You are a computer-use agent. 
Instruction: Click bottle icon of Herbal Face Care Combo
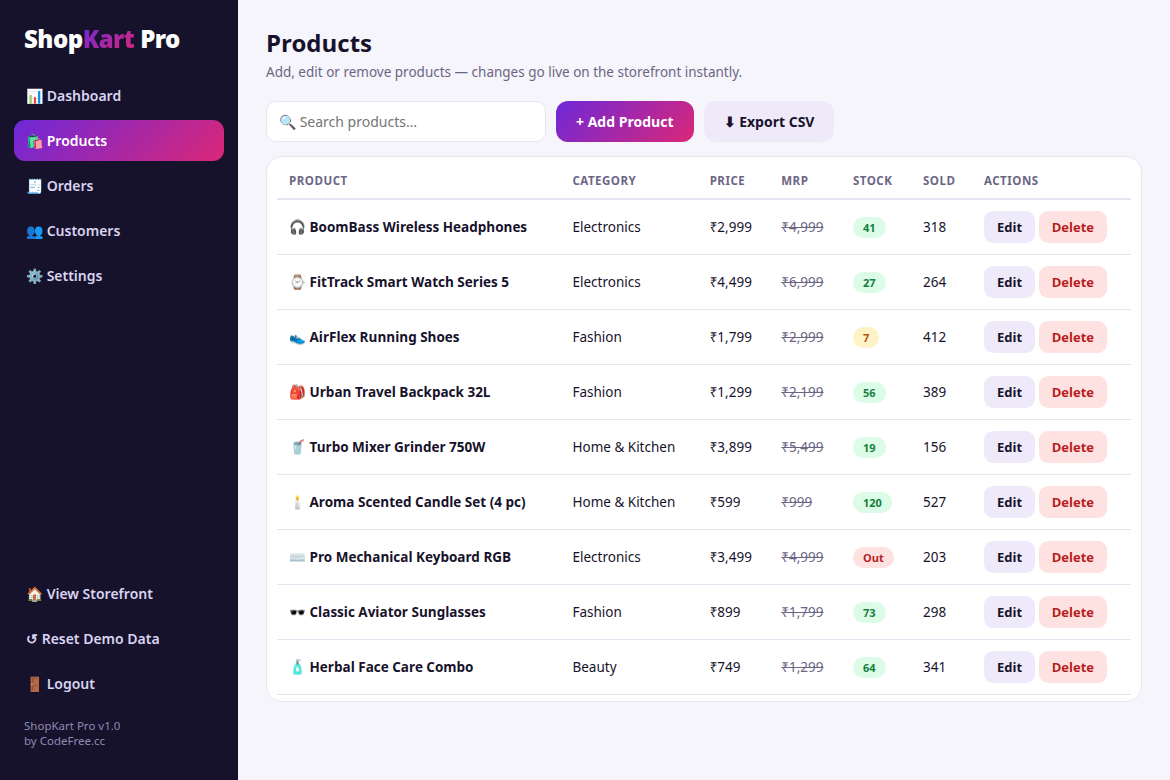pyautogui.click(x=297, y=667)
